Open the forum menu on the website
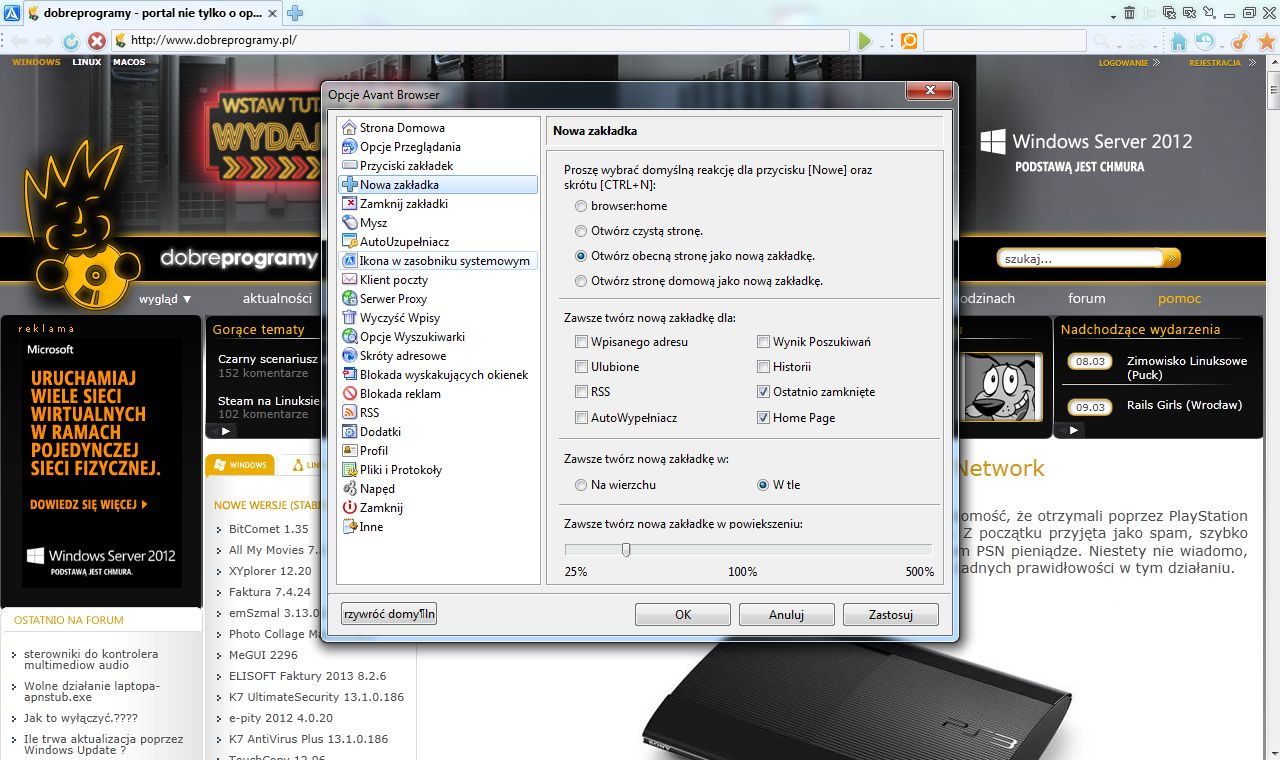 click(x=1087, y=299)
